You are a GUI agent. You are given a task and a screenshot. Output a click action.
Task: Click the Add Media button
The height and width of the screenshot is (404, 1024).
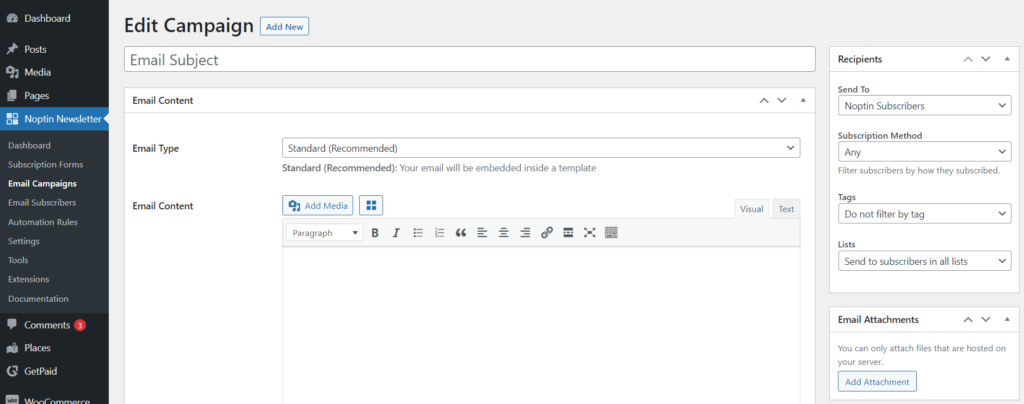[x=318, y=206]
